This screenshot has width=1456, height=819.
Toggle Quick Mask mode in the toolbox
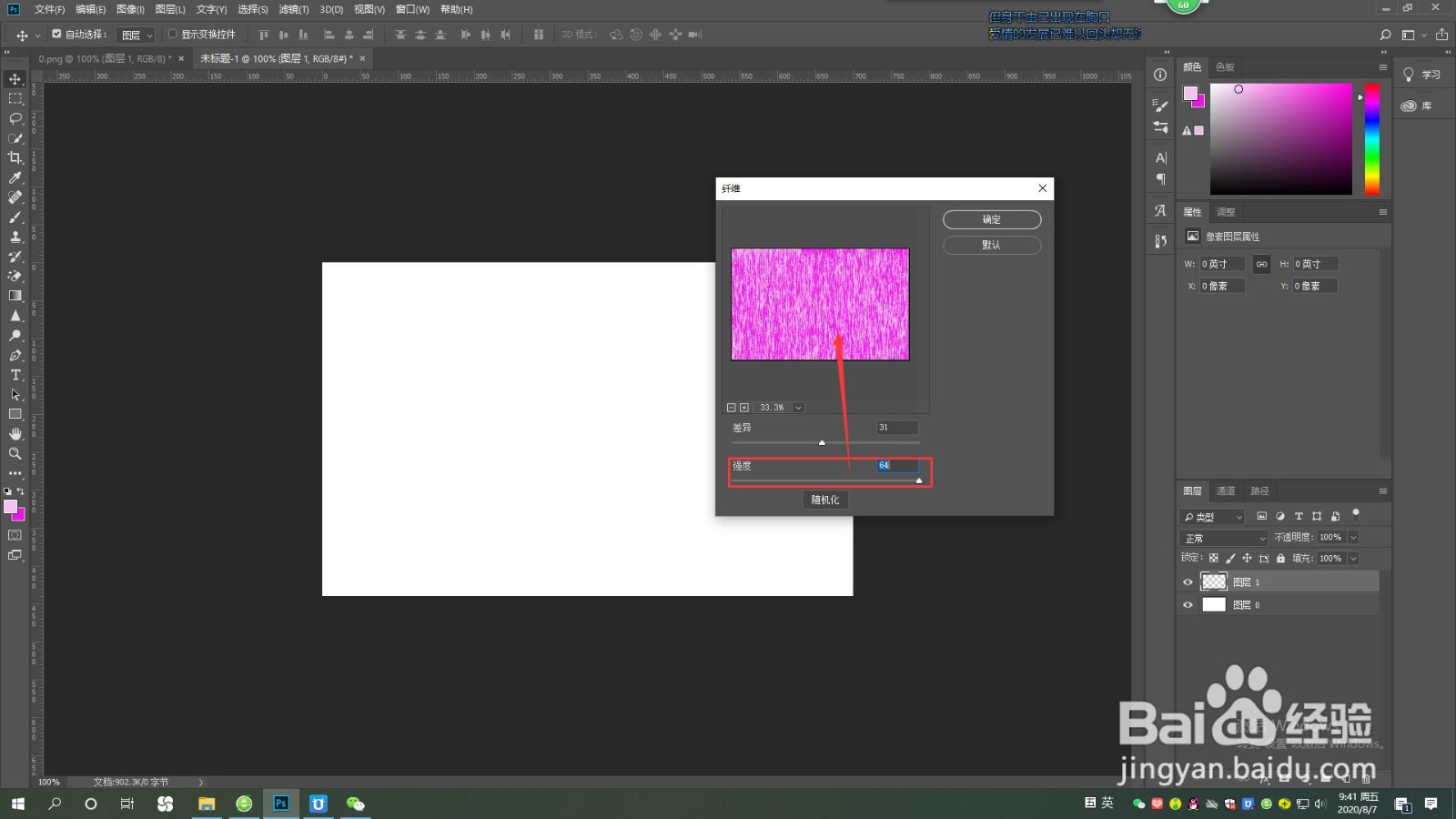tap(15, 535)
